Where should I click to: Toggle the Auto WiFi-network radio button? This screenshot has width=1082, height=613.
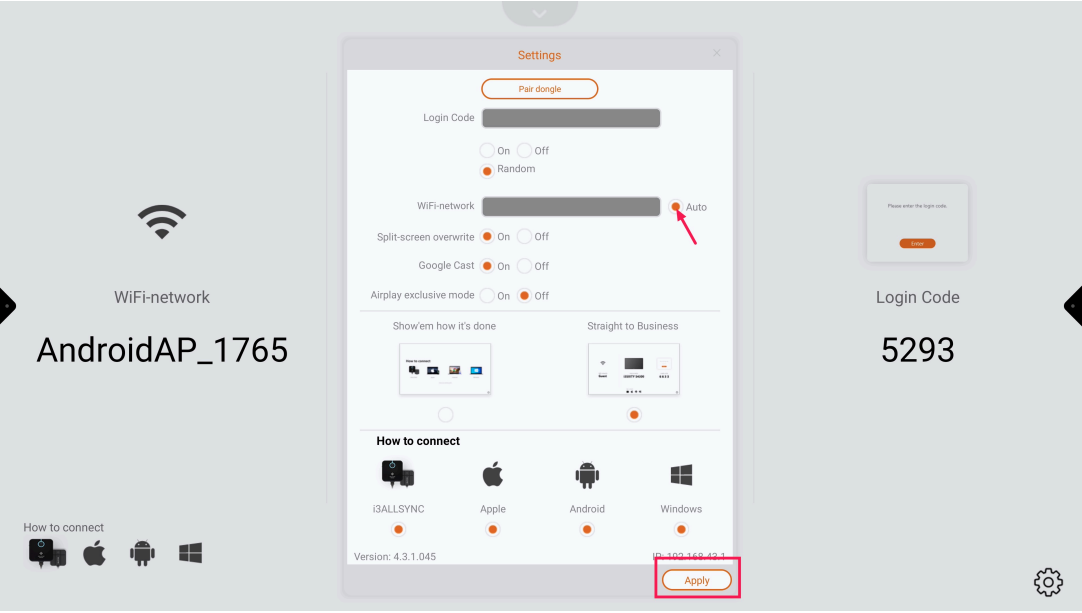676,206
